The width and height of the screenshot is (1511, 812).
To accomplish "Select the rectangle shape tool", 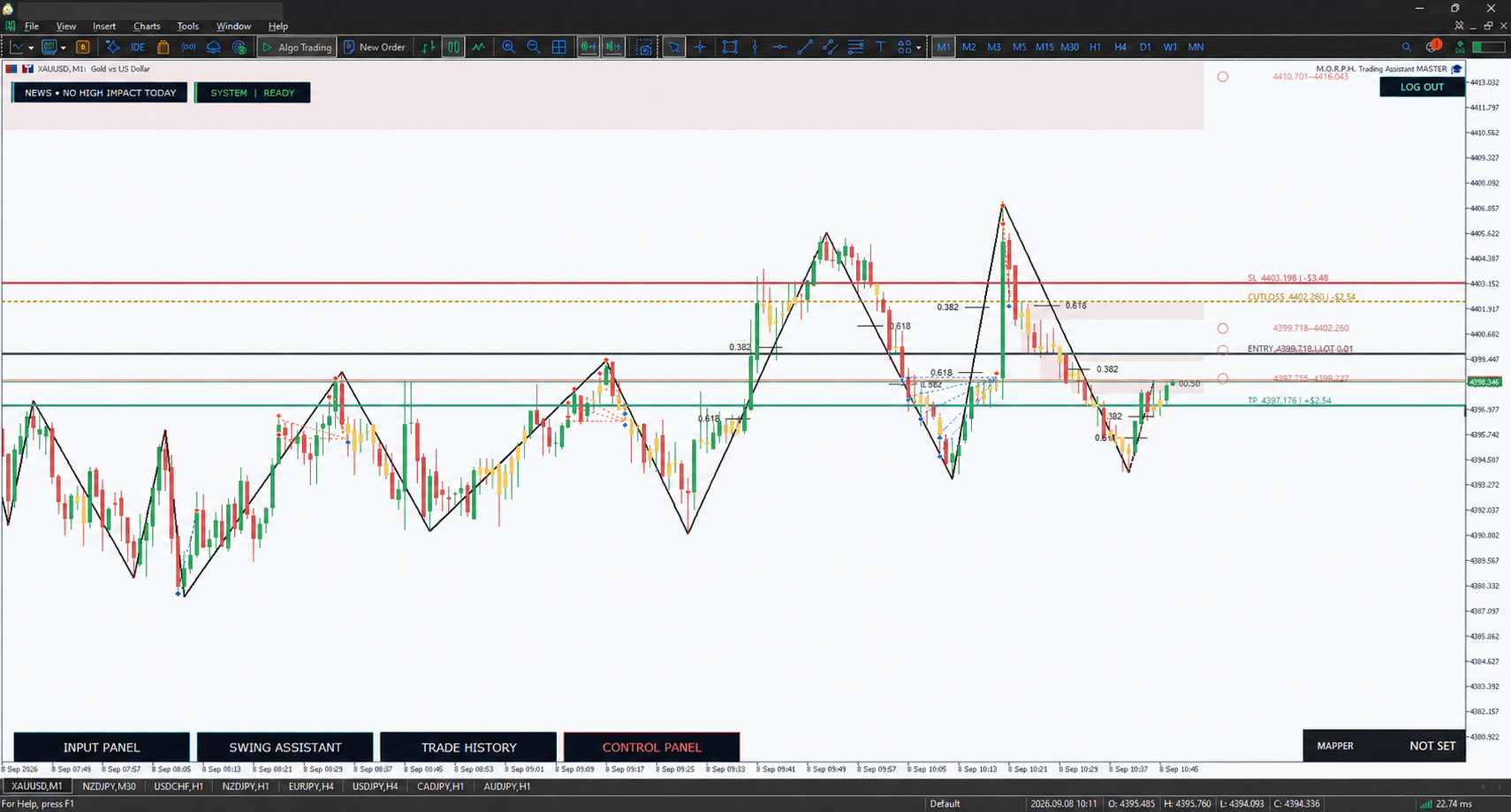I will pyautogui.click(x=730, y=47).
